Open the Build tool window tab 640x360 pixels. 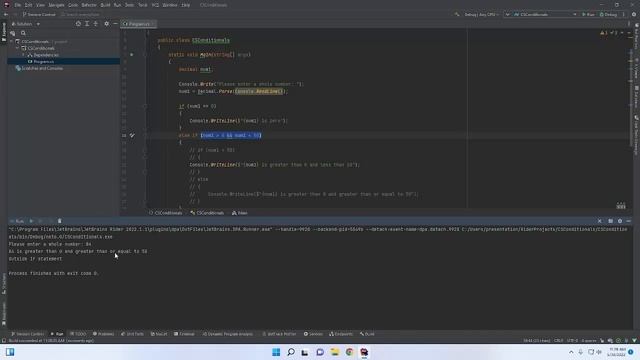367,334
